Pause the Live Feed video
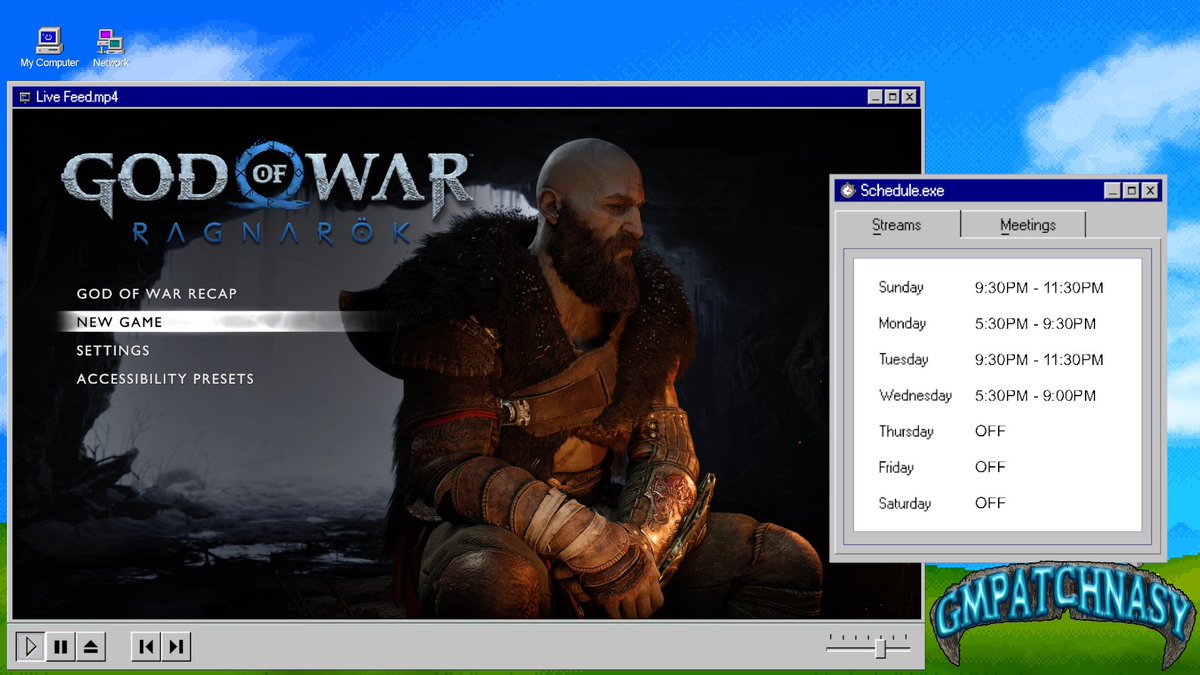The height and width of the screenshot is (675, 1200). point(61,647)
